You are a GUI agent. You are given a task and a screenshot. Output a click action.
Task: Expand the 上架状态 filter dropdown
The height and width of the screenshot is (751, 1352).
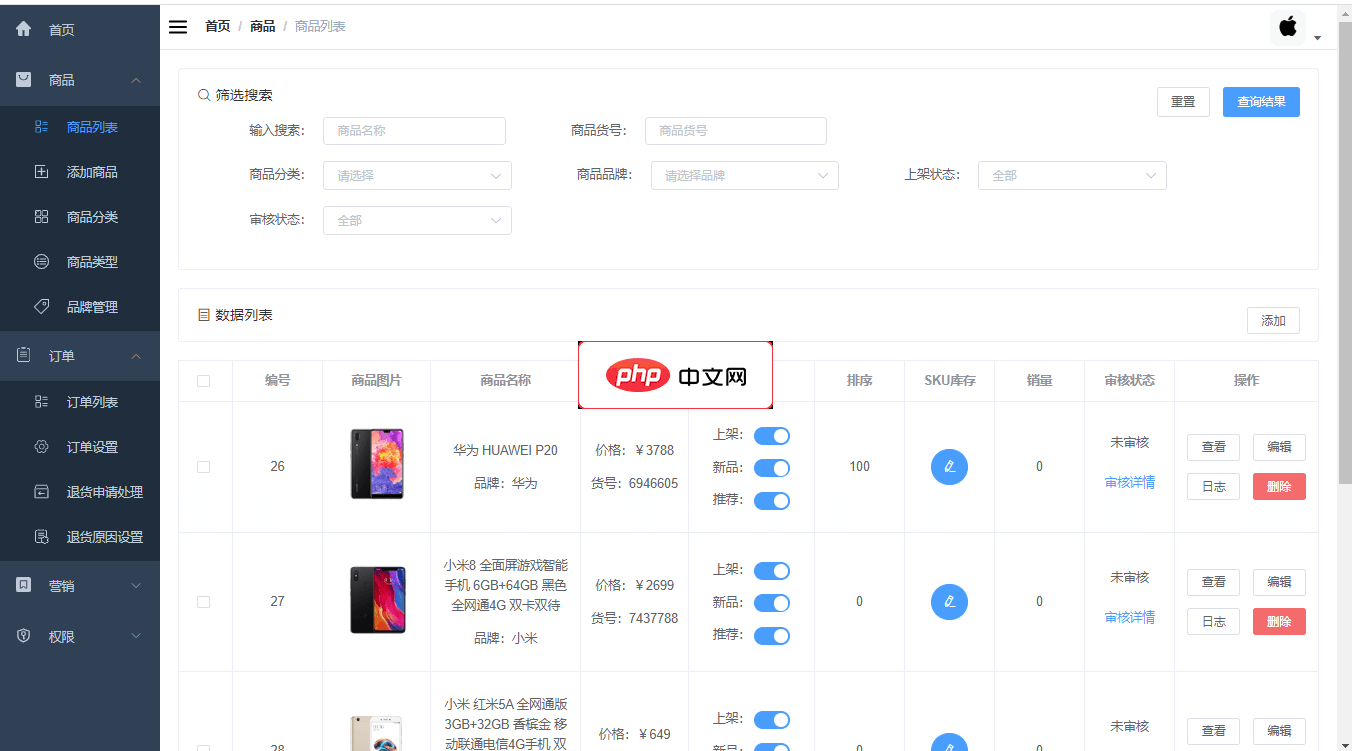1071,175
